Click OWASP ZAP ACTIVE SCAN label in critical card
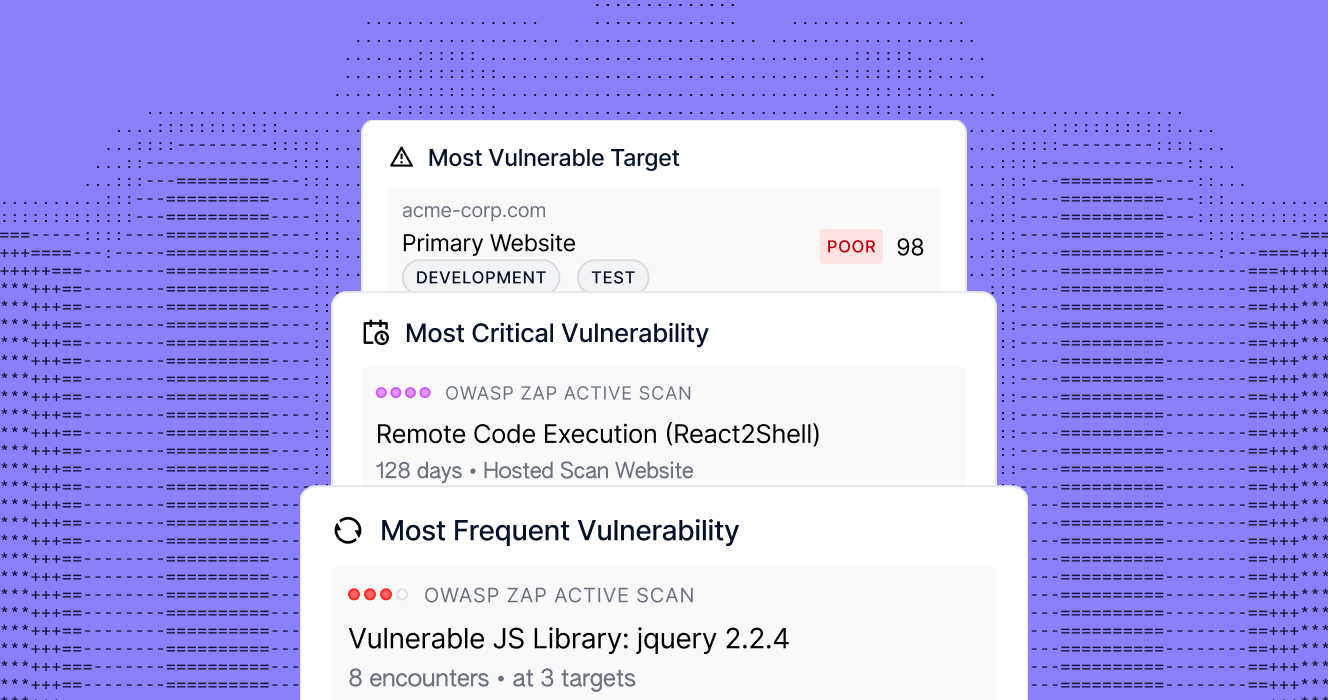 tap(569, 393)
